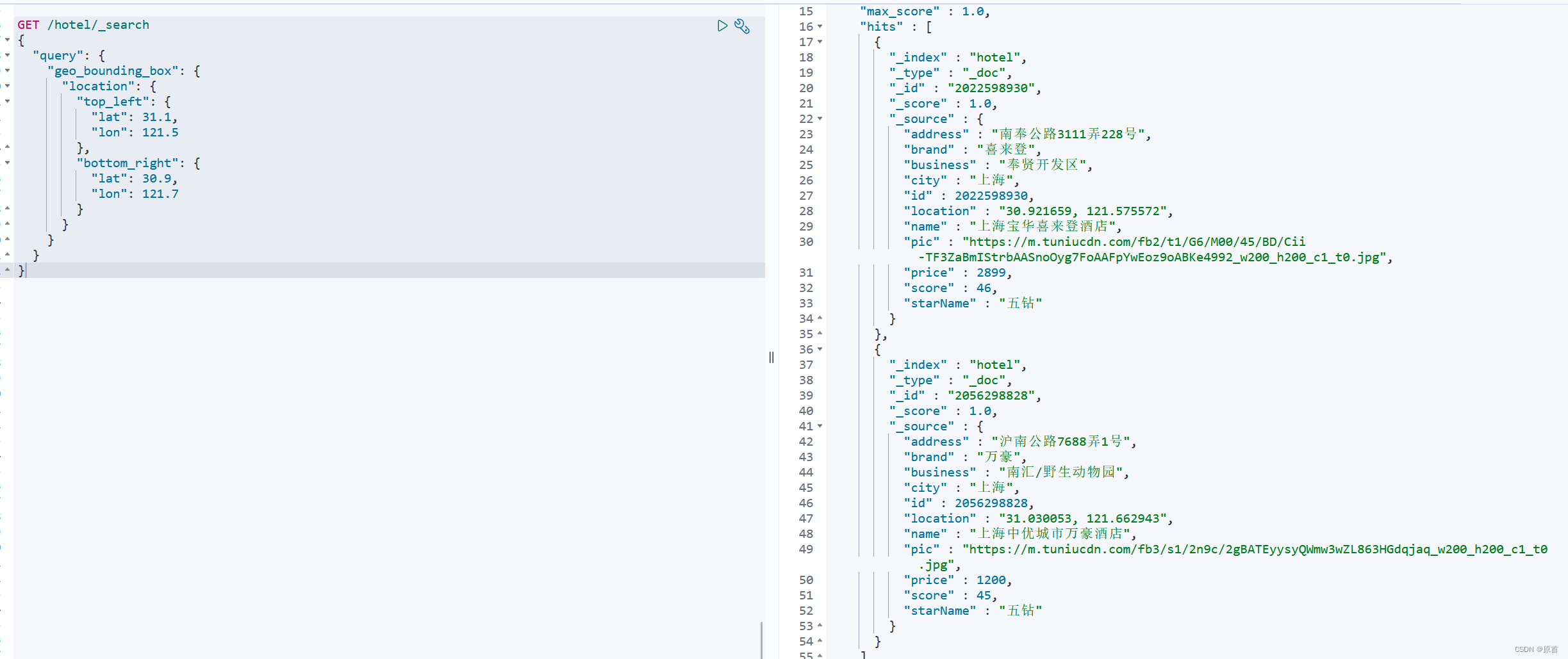The image size is (1568, 659).
Task: Click the name "上海中优城市万豪酒店"
Action: (1050, 534)
